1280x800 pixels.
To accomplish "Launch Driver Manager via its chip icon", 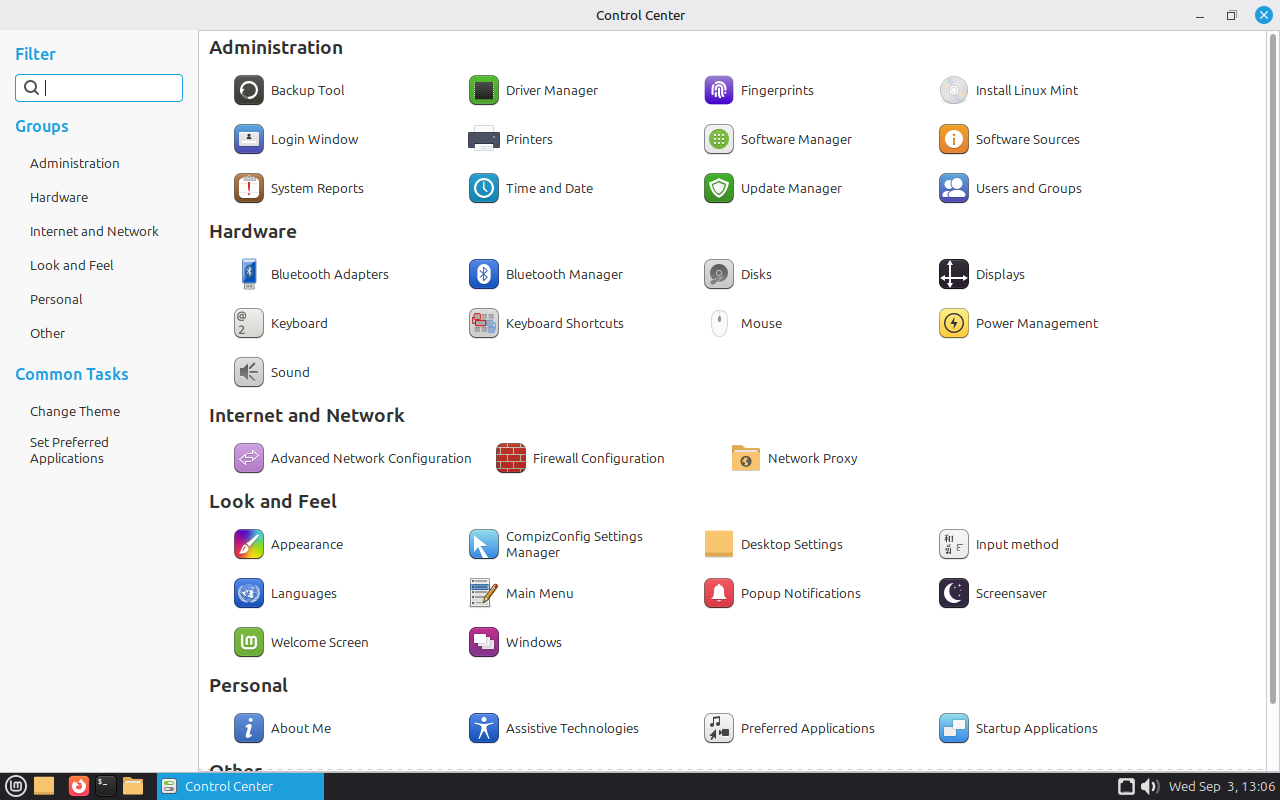I will pyautogui.click(x=484, y=90).
